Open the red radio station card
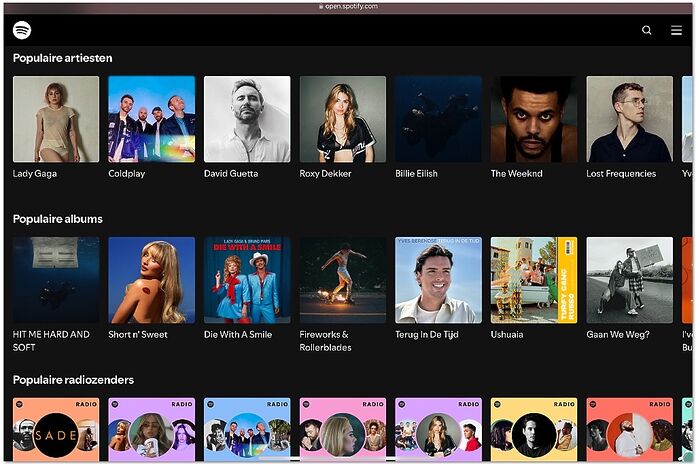696x464 pixels. 629,429
